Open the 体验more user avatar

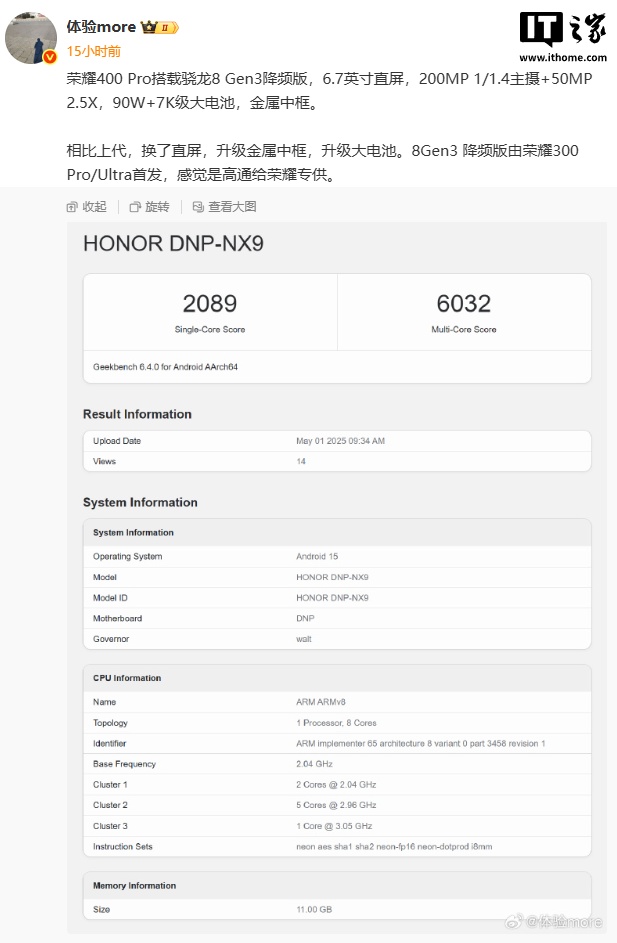point(31,37)
